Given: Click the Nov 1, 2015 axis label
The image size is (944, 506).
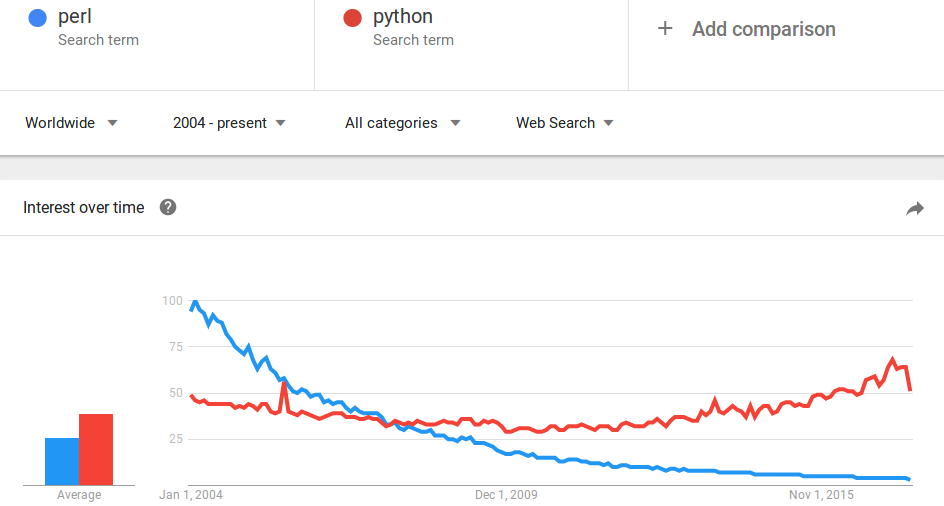Looking at the screenshot, I should (x=821, y=495).
